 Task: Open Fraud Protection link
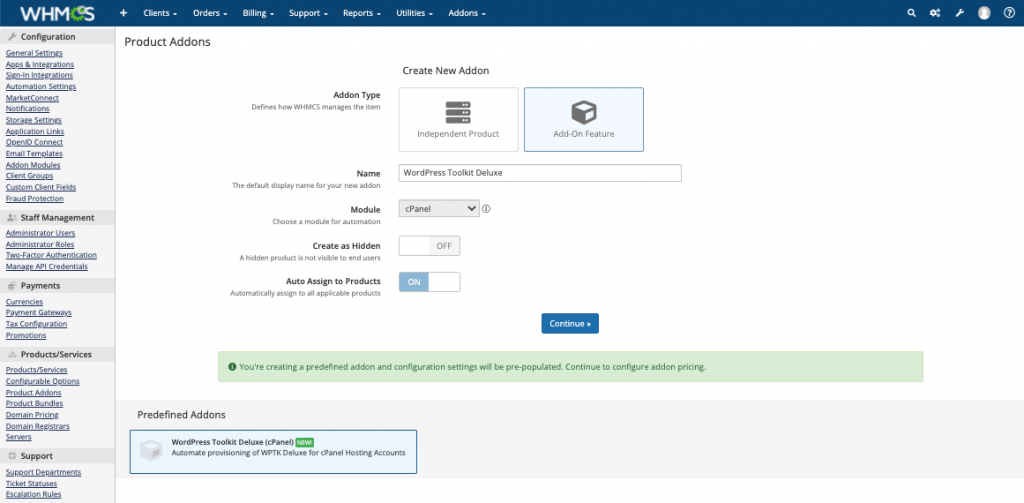coord(35,199)
